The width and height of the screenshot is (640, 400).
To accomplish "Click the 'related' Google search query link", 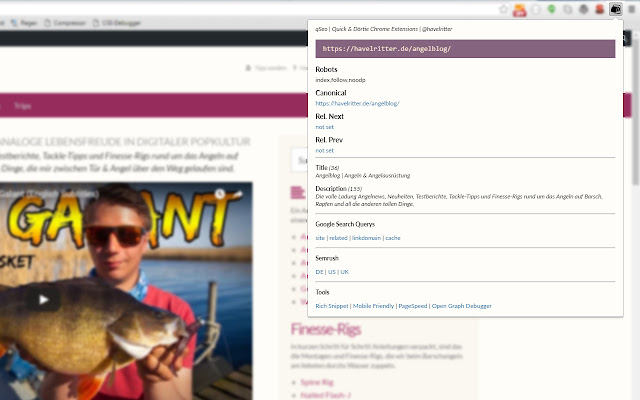I will (x=338, y=238).
